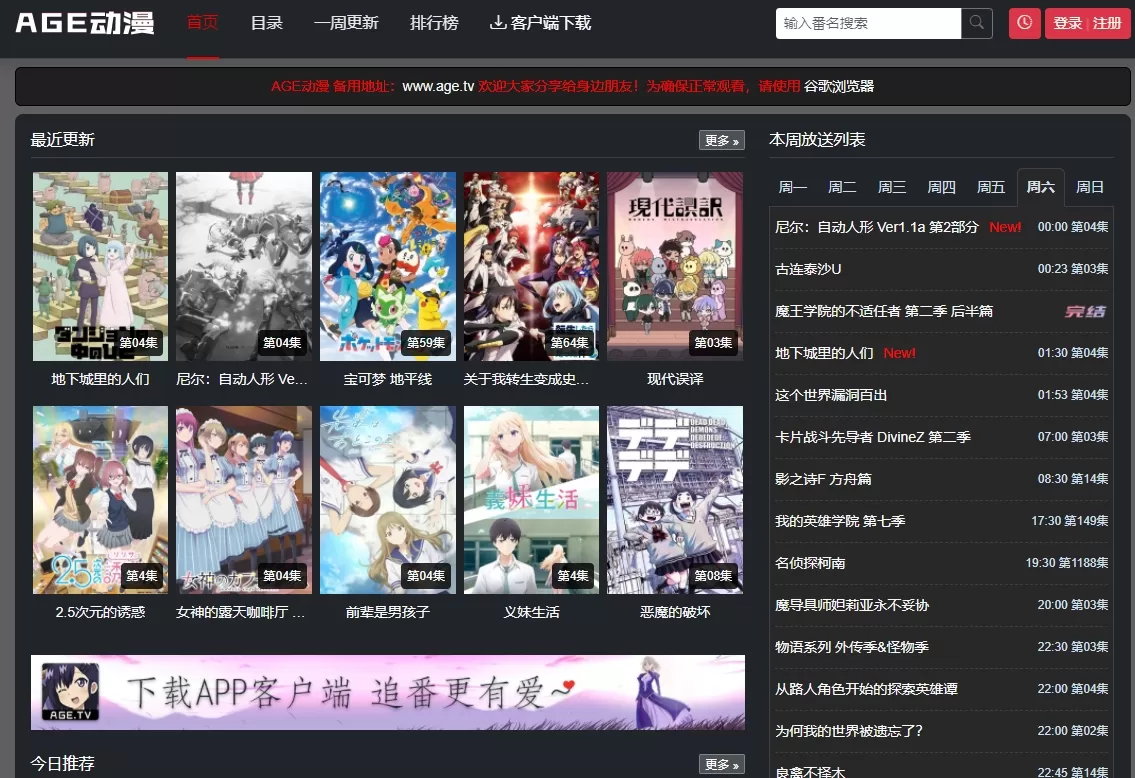The height and width of the screenshot is (778, 1135).
Task: Click 第64集 badge on poster
Action: [x=570, y=342]
